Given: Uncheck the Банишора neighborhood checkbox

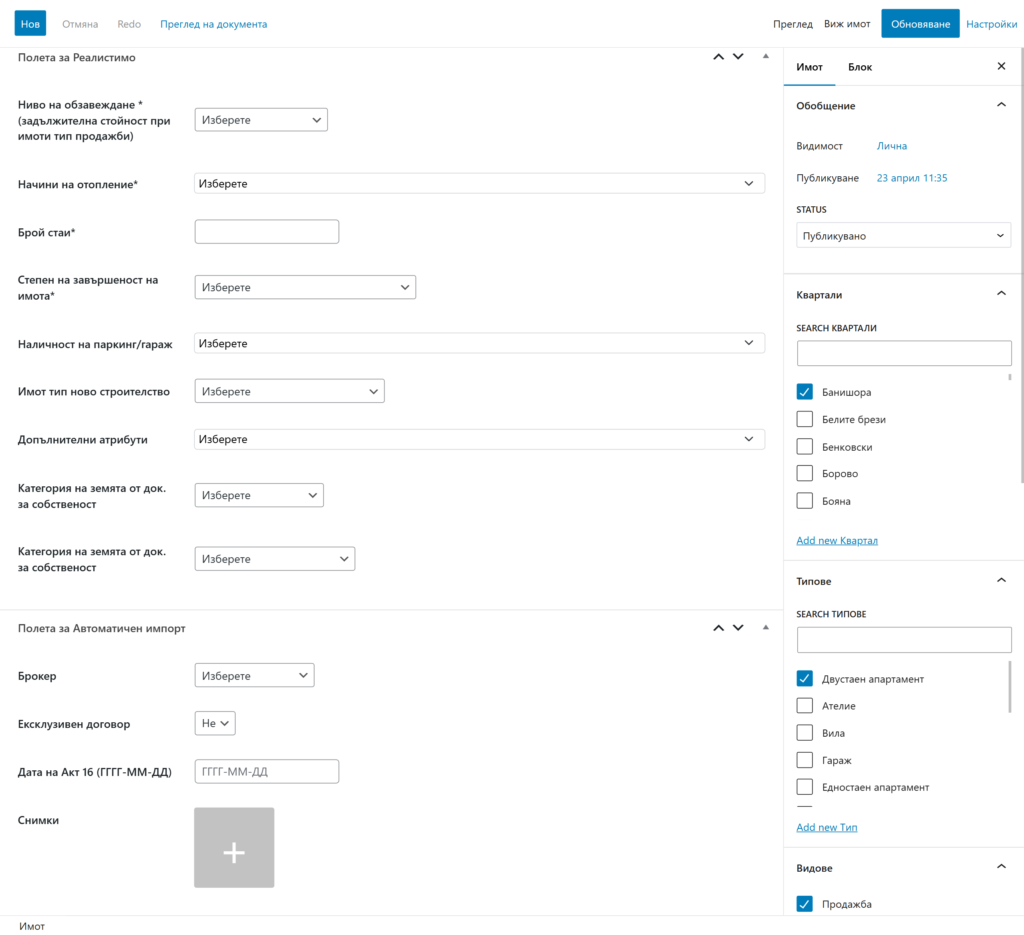Looking at the screenshot, I should 805,392.
